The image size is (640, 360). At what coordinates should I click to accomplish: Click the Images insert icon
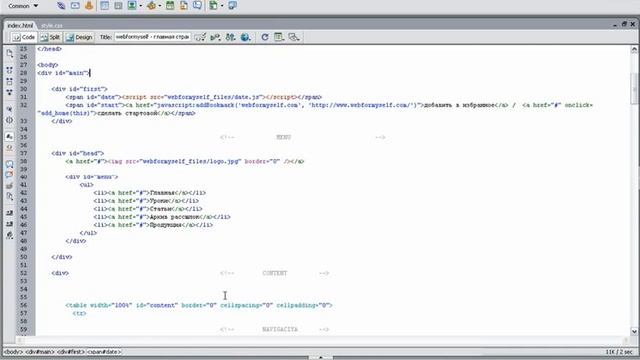132,6
